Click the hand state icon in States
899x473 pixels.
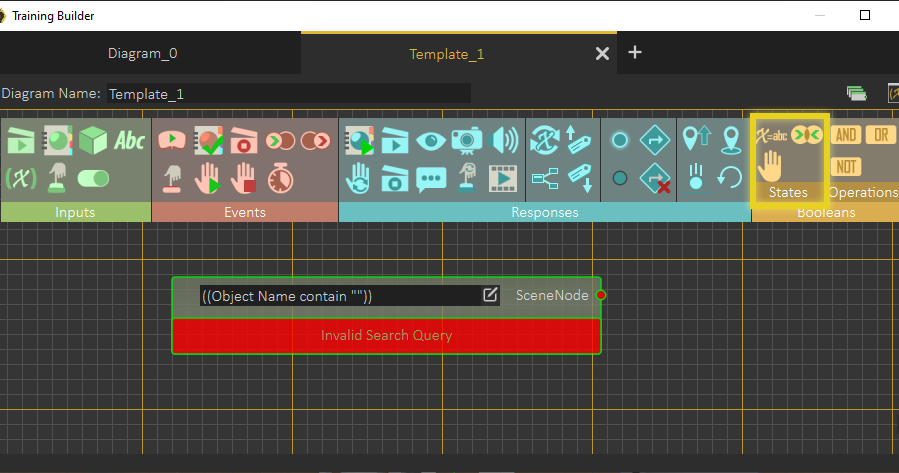tap(772, 164)
